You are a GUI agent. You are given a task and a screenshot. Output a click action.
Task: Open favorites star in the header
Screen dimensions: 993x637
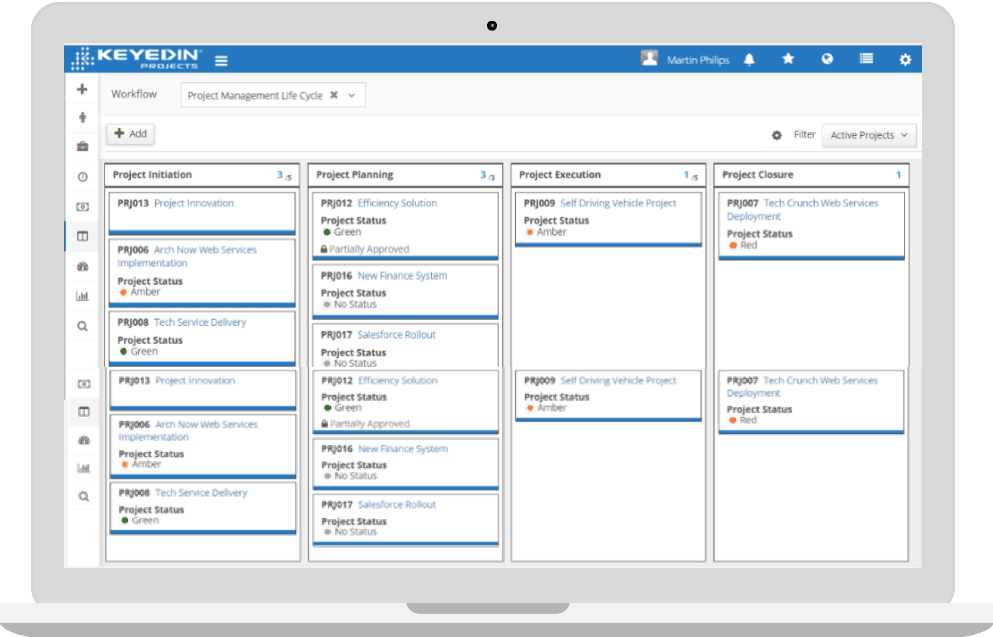tap(788, 59)
